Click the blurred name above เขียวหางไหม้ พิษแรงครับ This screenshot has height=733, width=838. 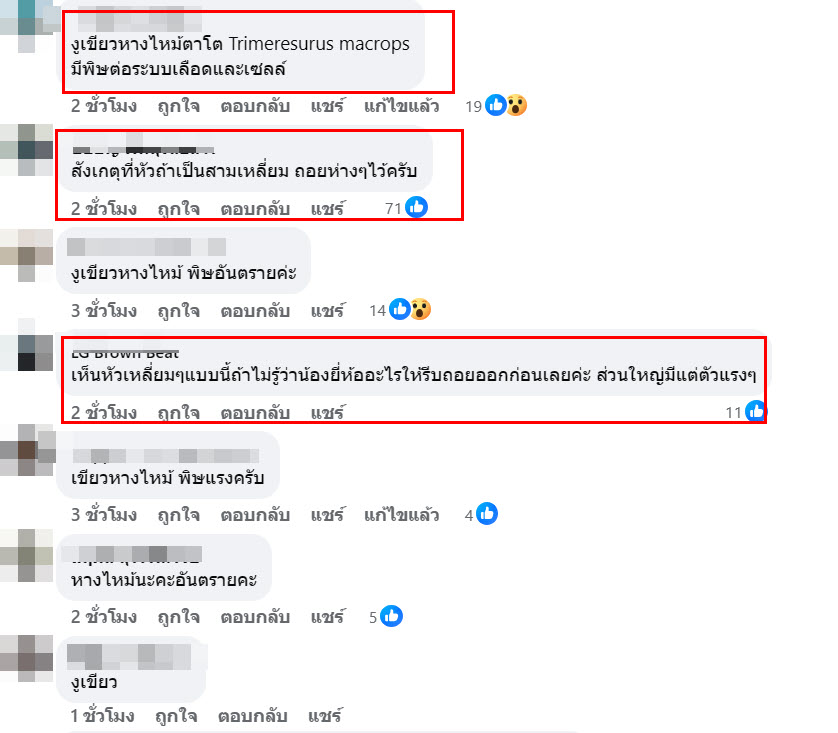pos(166,456)
